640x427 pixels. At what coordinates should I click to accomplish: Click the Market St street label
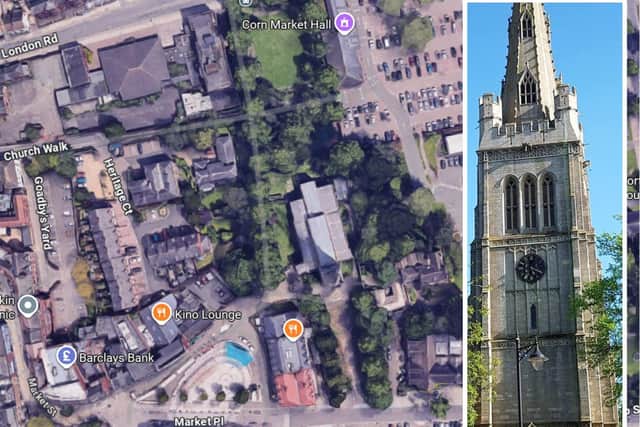tap(42, 397)
